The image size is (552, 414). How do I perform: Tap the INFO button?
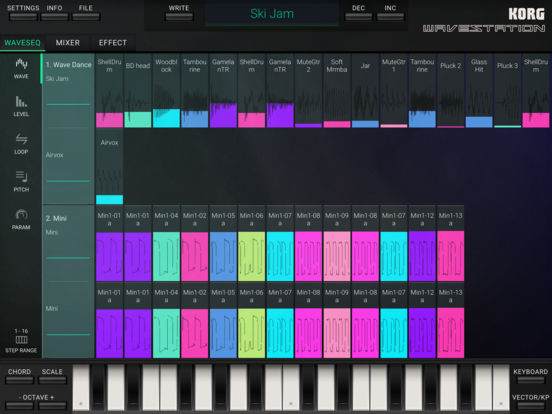(55, 12)
